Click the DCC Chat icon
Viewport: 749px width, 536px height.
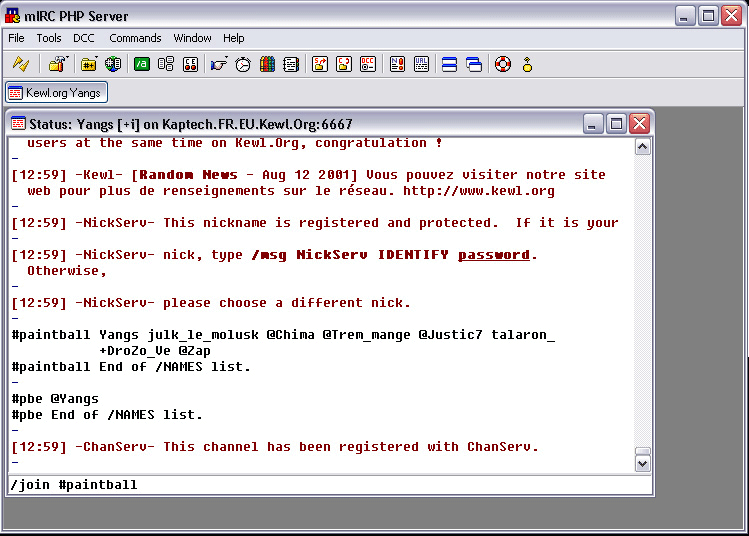point(344,64)
